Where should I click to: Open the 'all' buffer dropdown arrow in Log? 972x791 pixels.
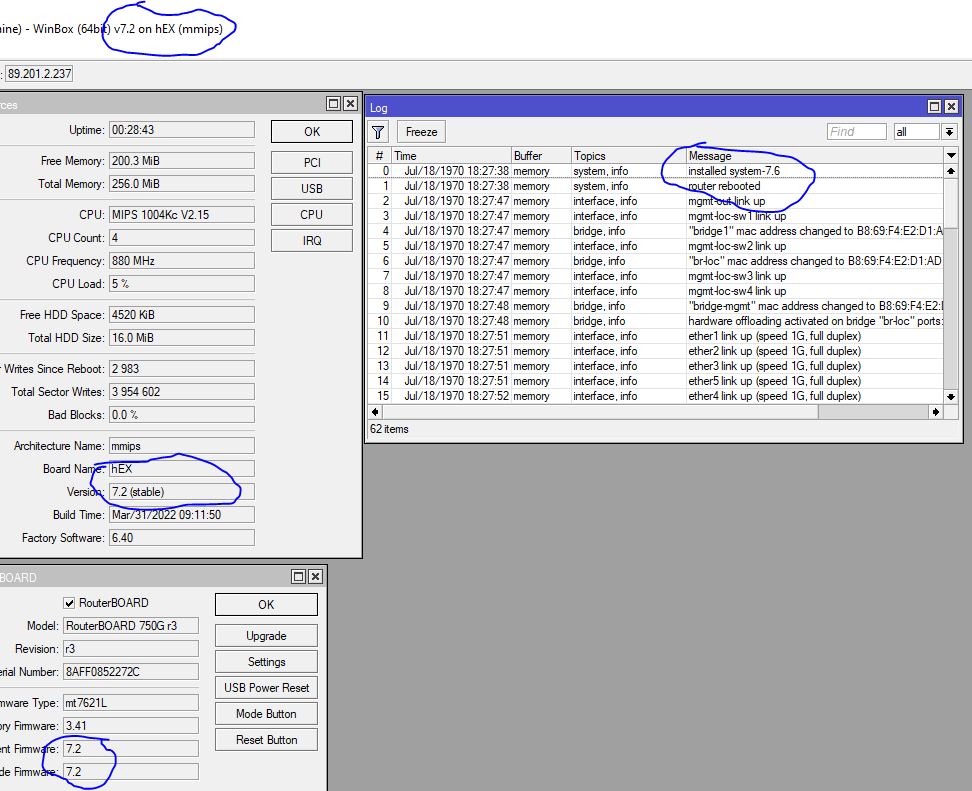[x=948, y=132]
